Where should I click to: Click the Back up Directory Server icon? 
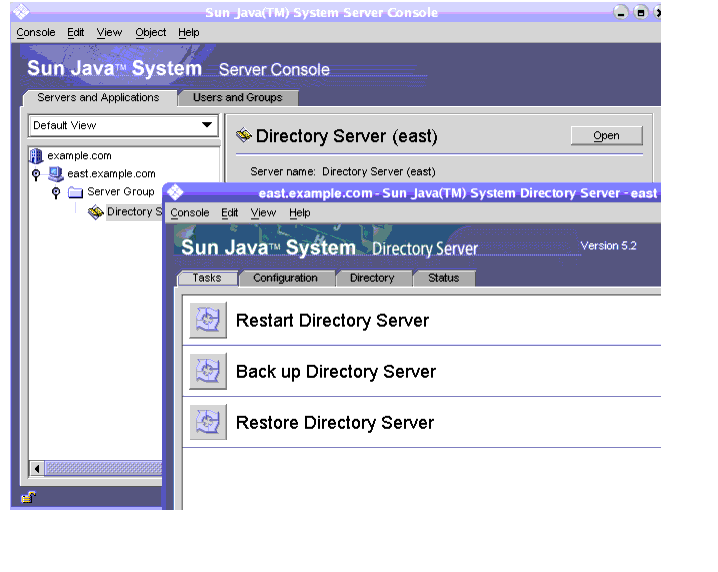(x=208, y=371)
